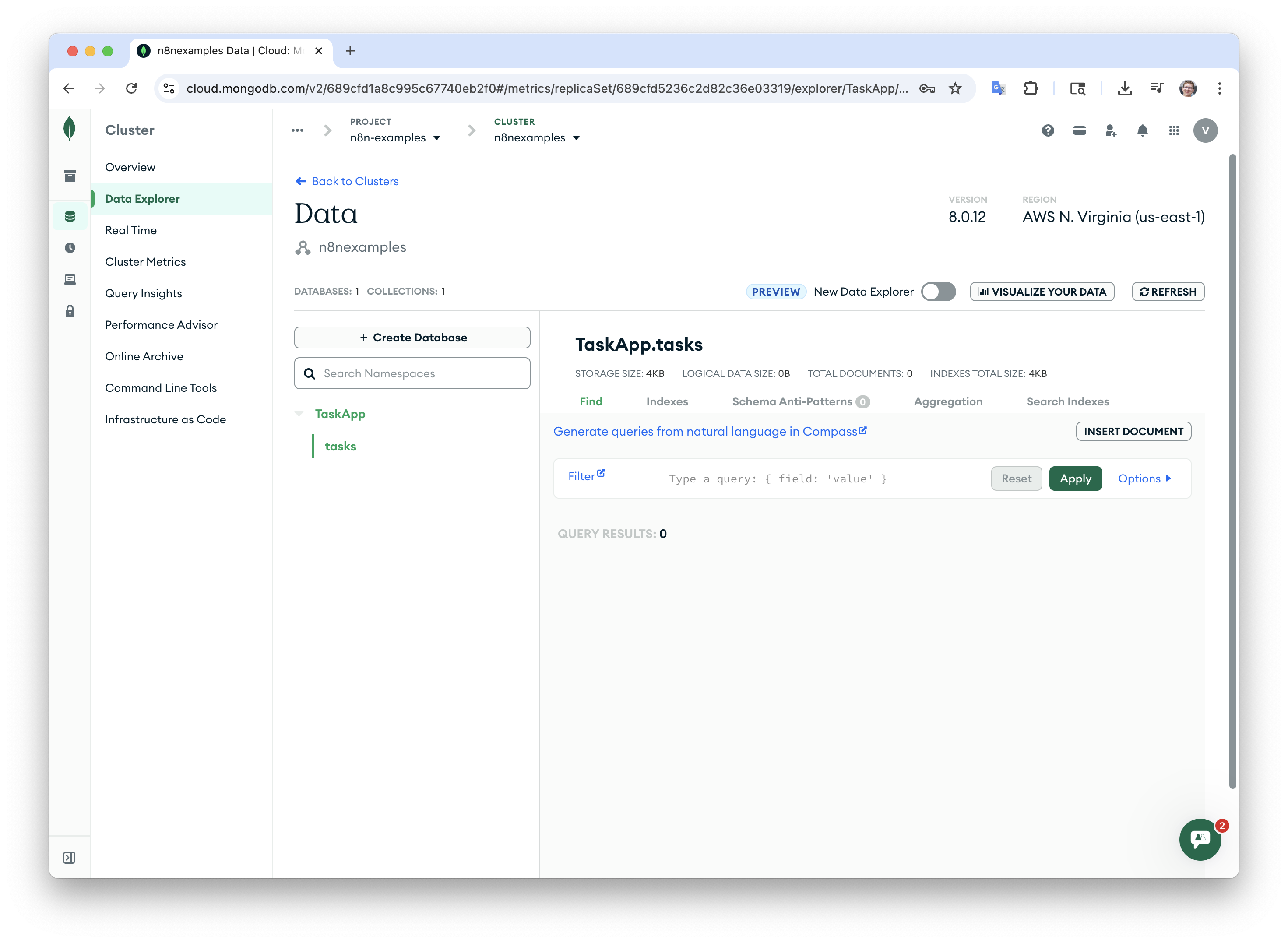The width and height of the screenshot is (1288, 943).
Task: Open the support chat bubble
Action: (1200, 839)
